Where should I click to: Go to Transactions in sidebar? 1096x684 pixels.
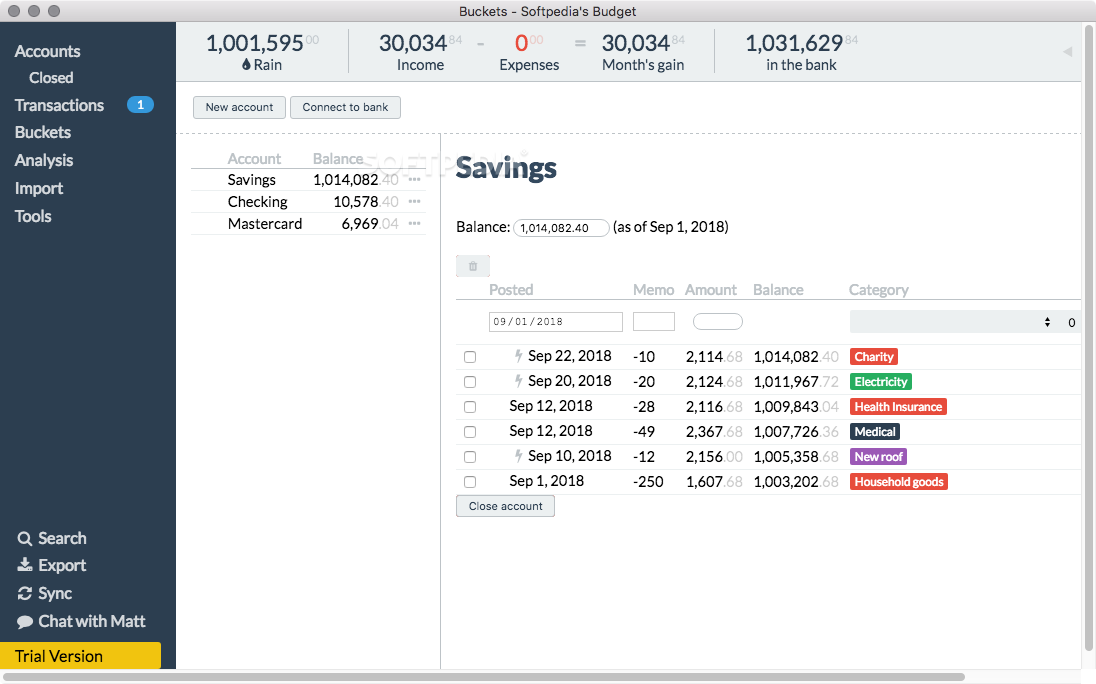(x=59, y=105)
